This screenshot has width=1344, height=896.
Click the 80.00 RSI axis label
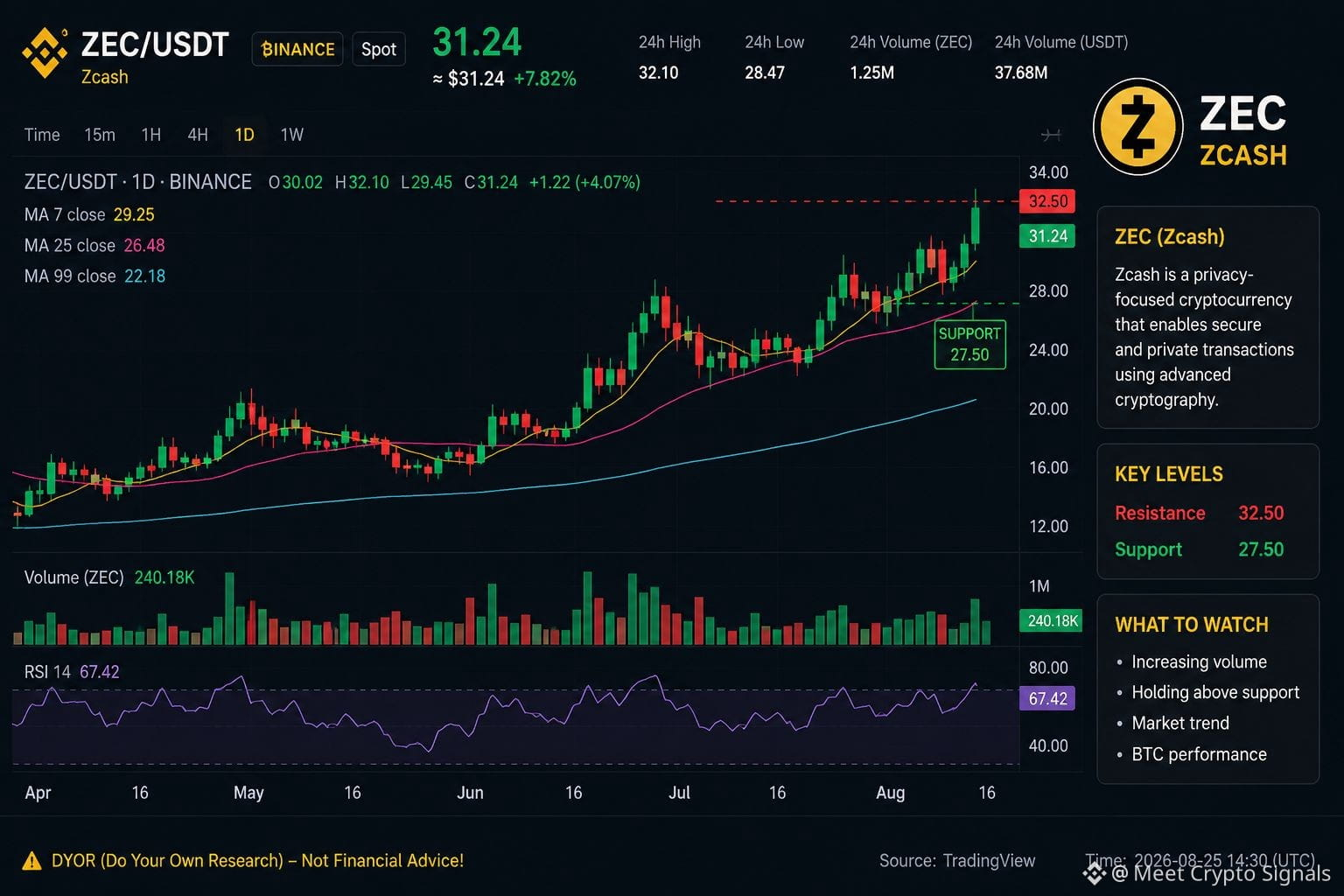coord(1048,668)
